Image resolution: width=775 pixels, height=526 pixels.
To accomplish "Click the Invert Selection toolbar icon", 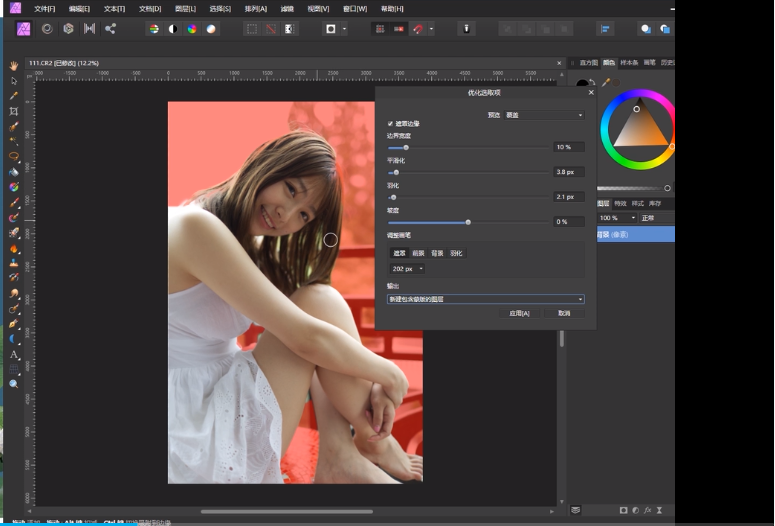I will (290, 29).
